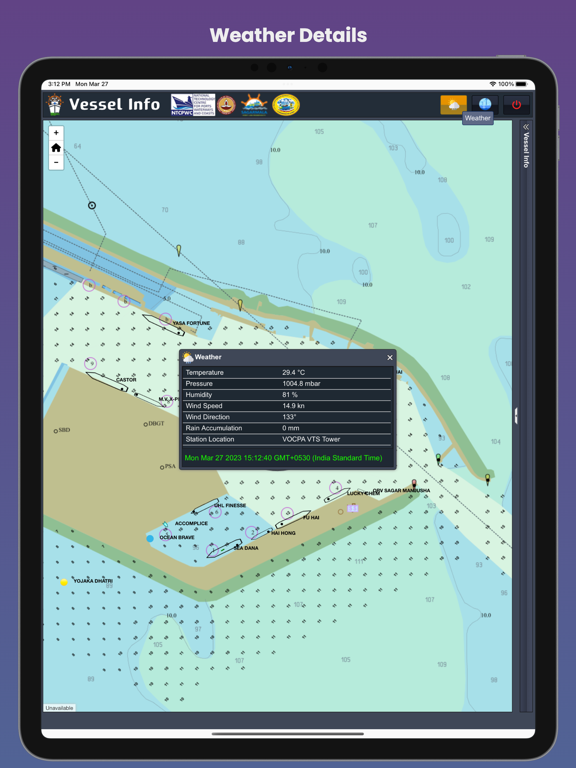Click the NTCPWC logo

[x=192, y=105]
